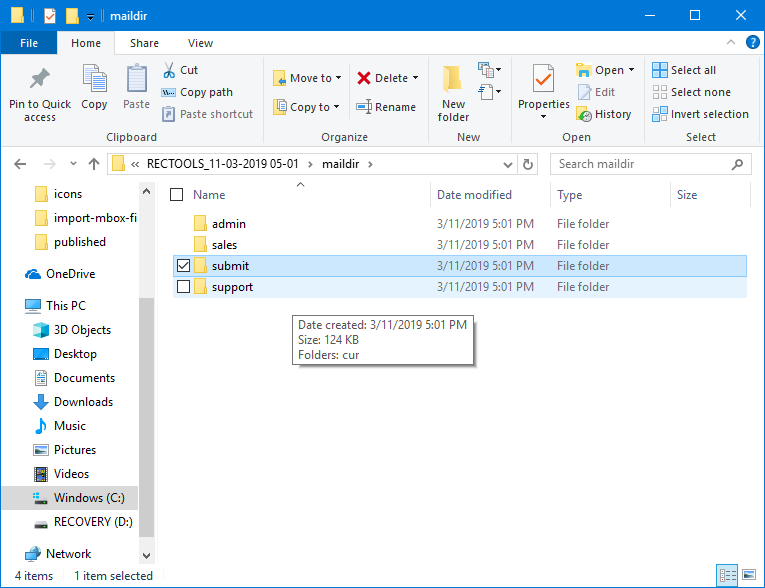Open the New item dropdown
Viewport: 765px width, 588px height.
click(x=489, y=70)
